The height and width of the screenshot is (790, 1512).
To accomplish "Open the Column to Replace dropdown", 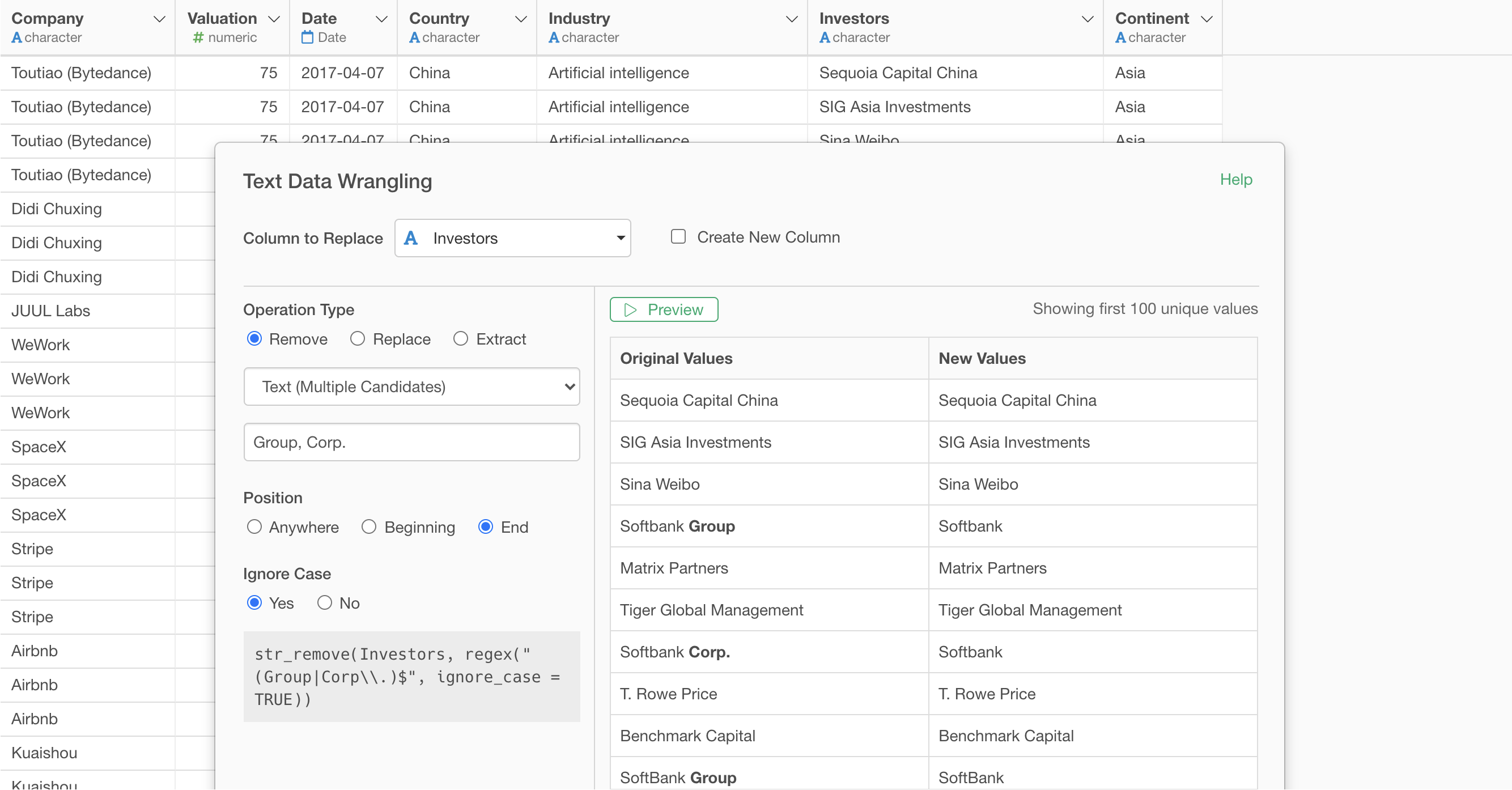I will (512, 238).
